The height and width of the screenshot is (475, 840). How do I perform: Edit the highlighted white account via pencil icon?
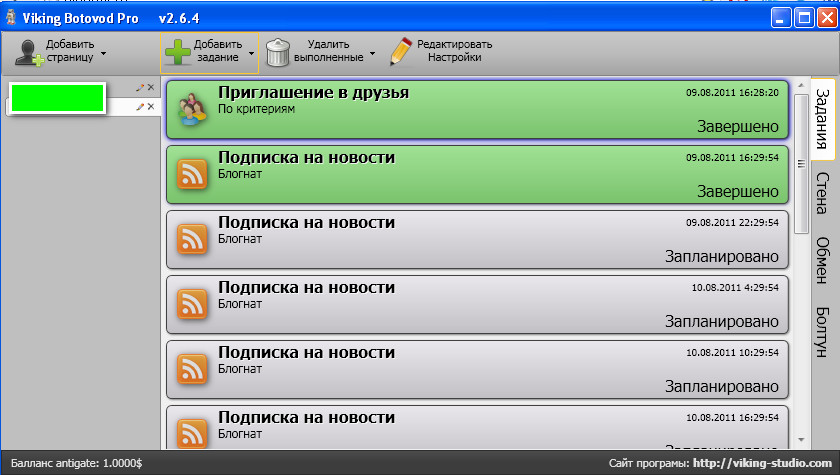pyautogui.click(x=140, y=107)
